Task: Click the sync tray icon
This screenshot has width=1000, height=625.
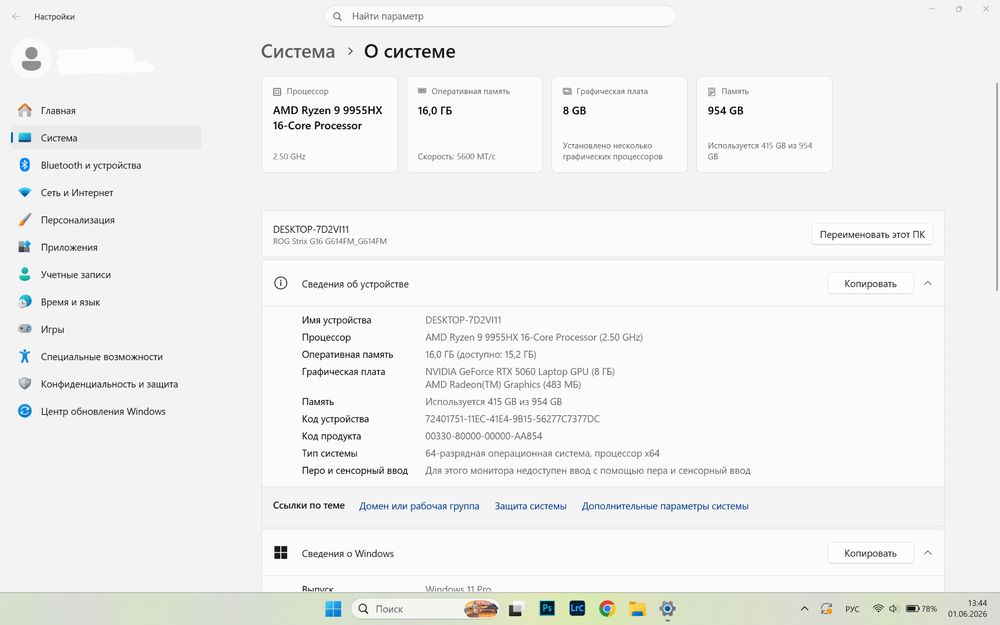Action: tap(827, 609)
